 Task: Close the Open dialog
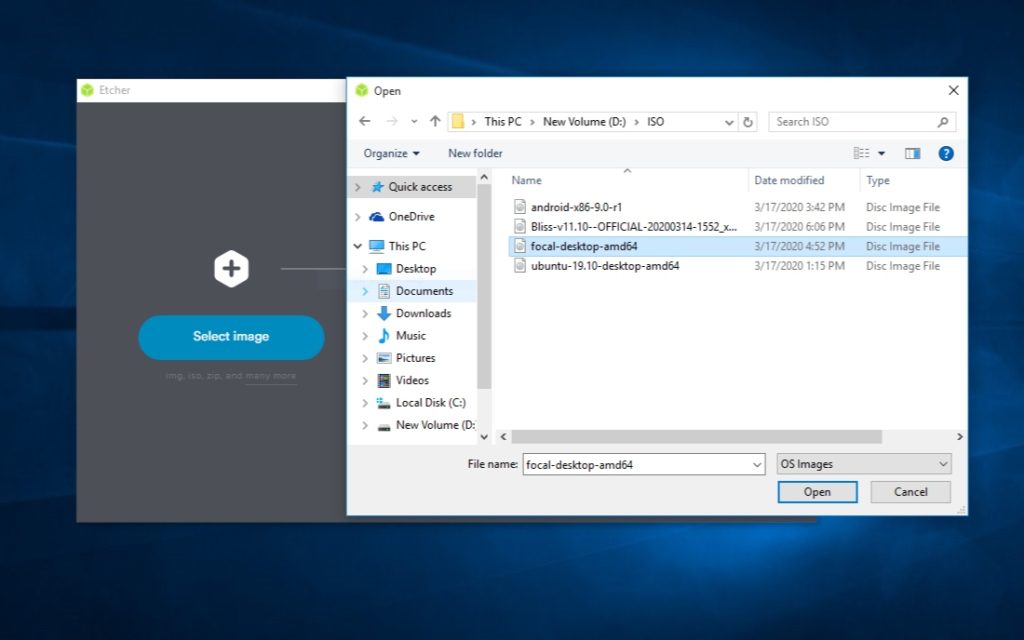(x=953, y=90)
